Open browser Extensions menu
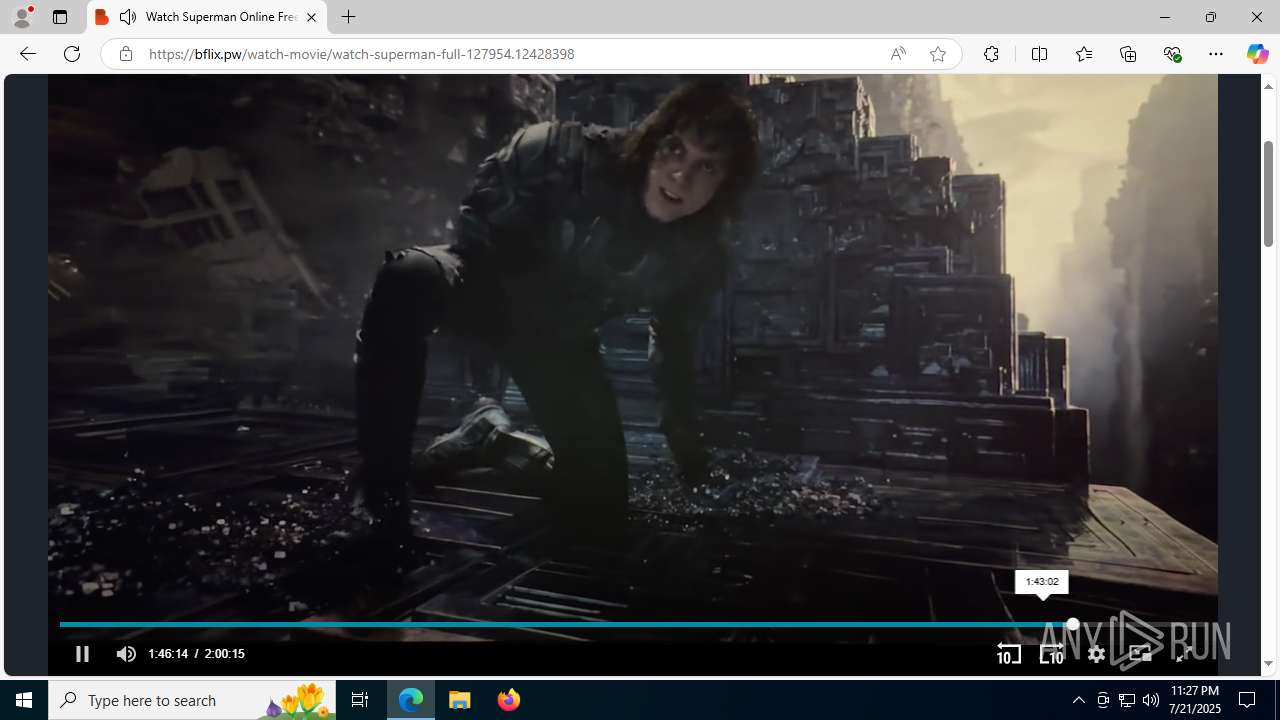The image size is (1280, 720). coord(991,54)
